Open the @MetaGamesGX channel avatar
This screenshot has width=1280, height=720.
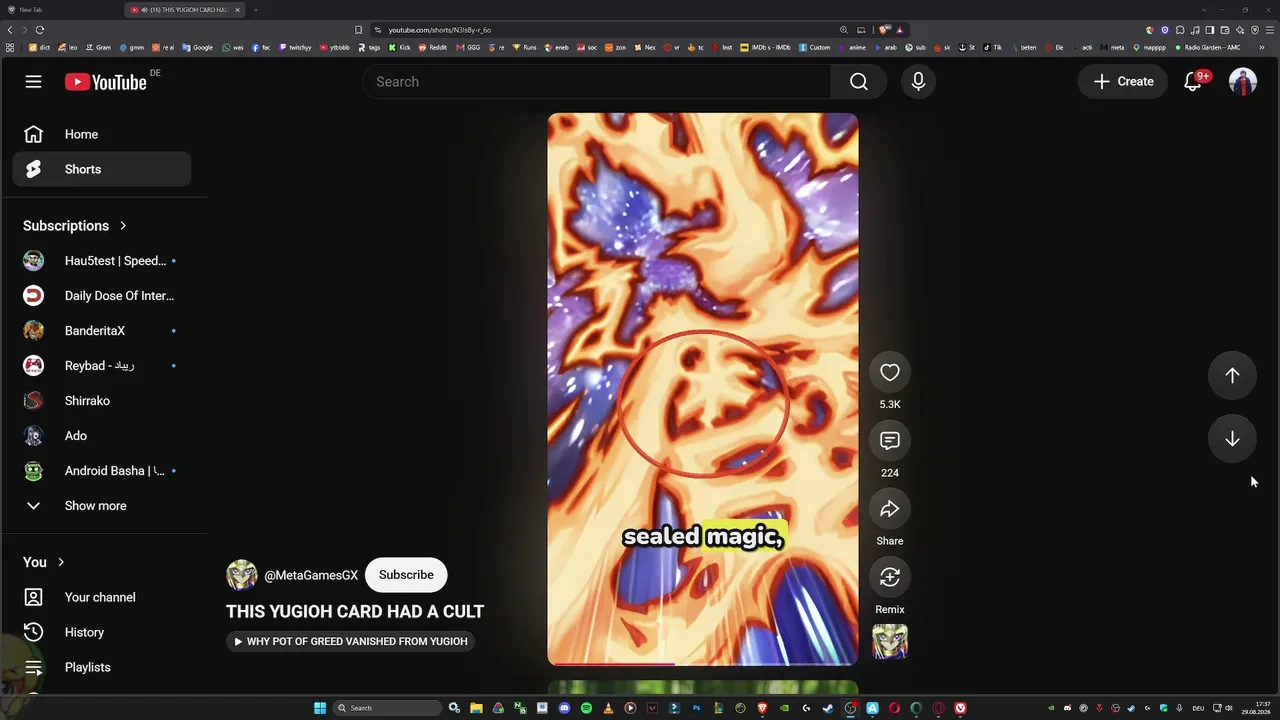click(x=242, y=575)
